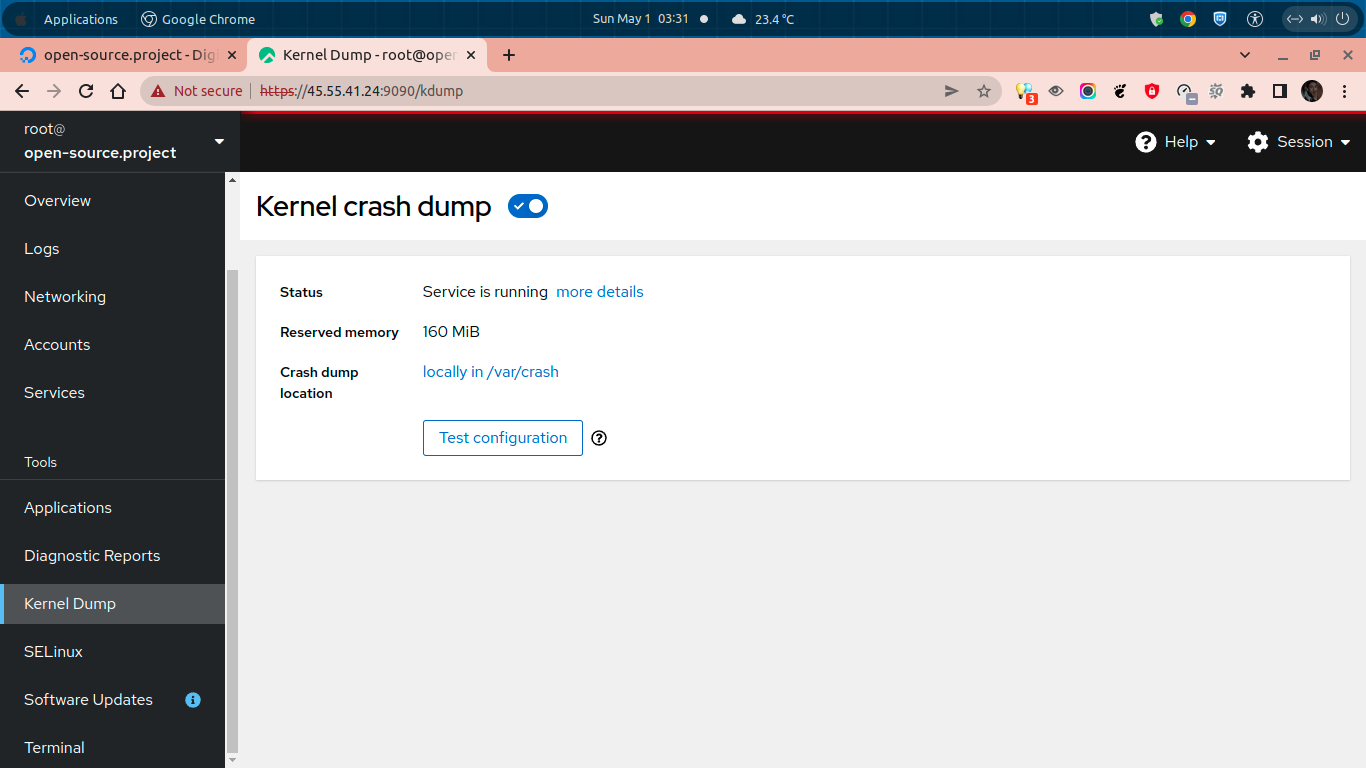This screenshot has height=768, width=1366.
Task: Open the colorful camera lens extension
Action: 1088,91
